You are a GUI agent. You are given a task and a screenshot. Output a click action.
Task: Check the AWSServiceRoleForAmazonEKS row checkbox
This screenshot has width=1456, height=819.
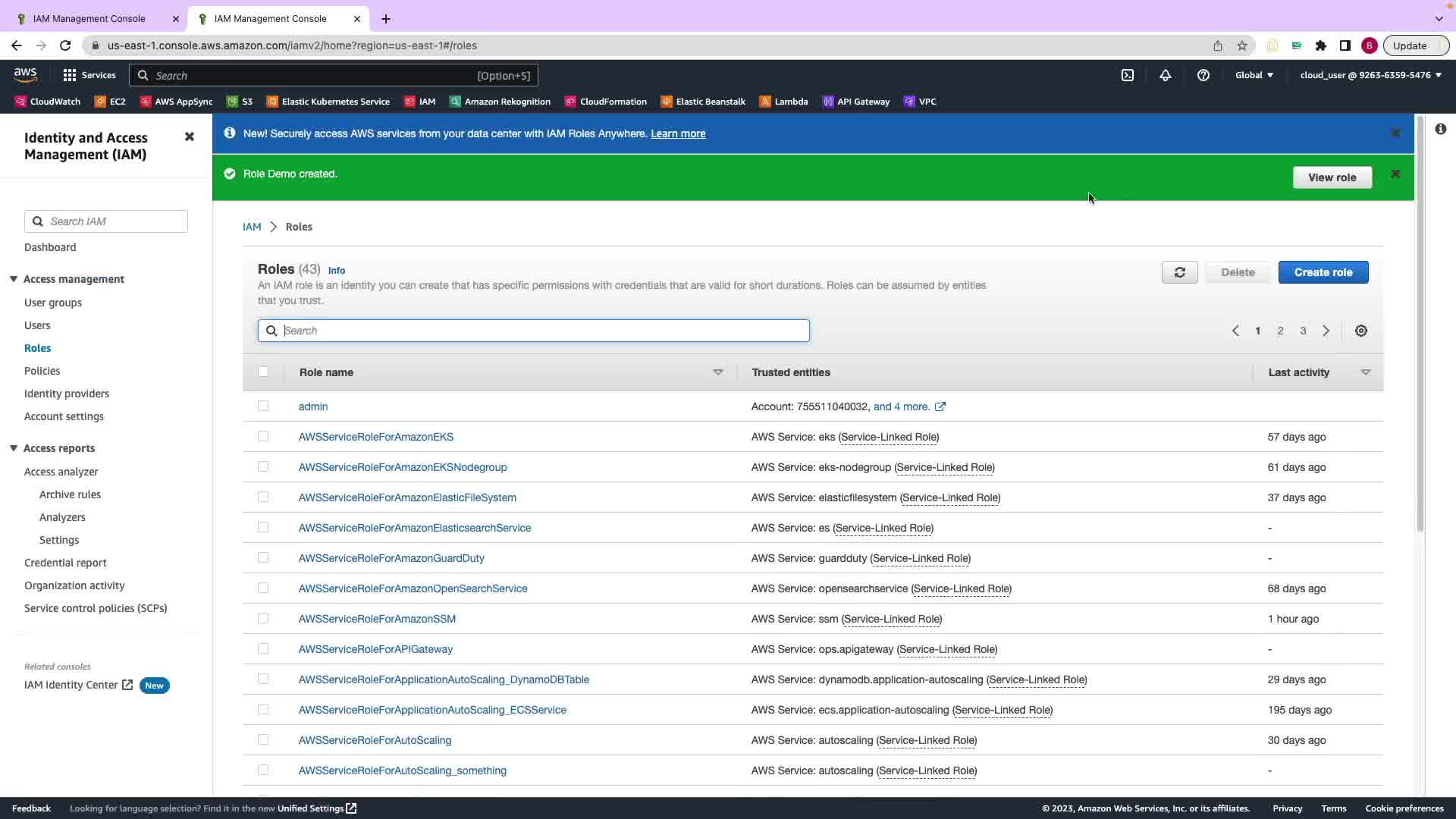(x=263, y=437)
